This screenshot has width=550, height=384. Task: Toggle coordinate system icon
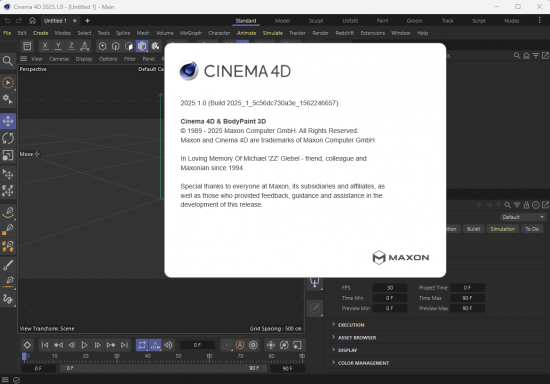[85, 46]
